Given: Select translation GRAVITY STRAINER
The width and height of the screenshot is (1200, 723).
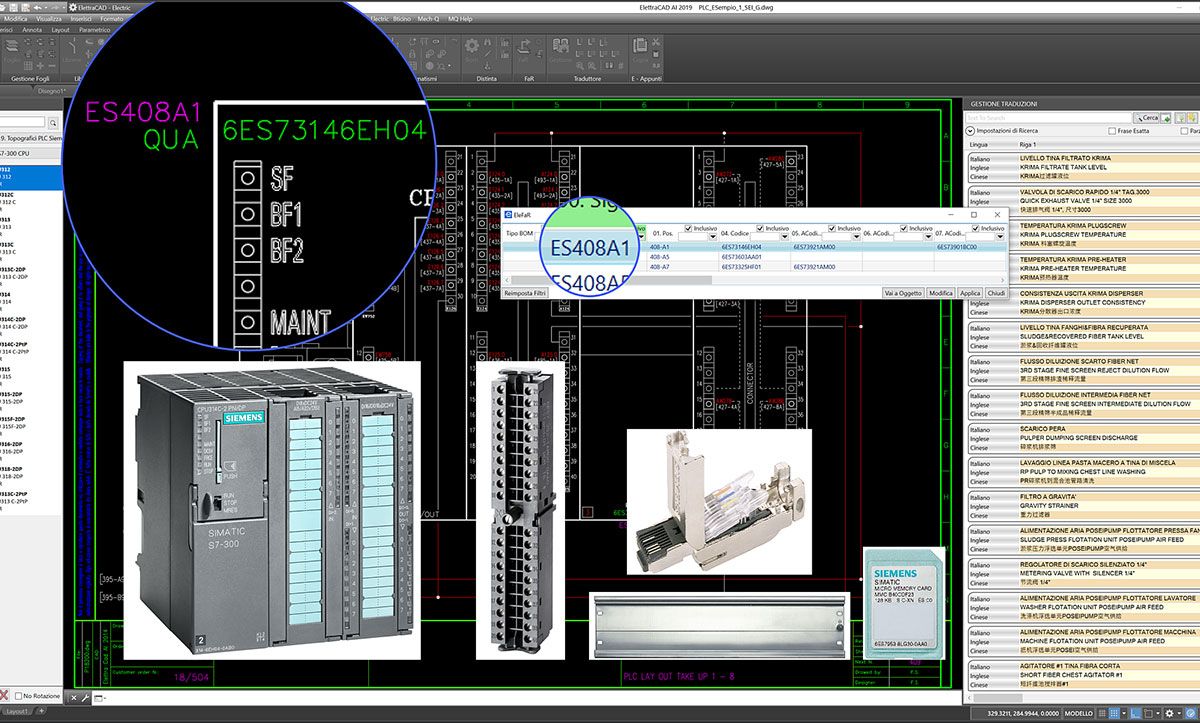Looking at the screenshot, I should click(x=1051, y=505).
